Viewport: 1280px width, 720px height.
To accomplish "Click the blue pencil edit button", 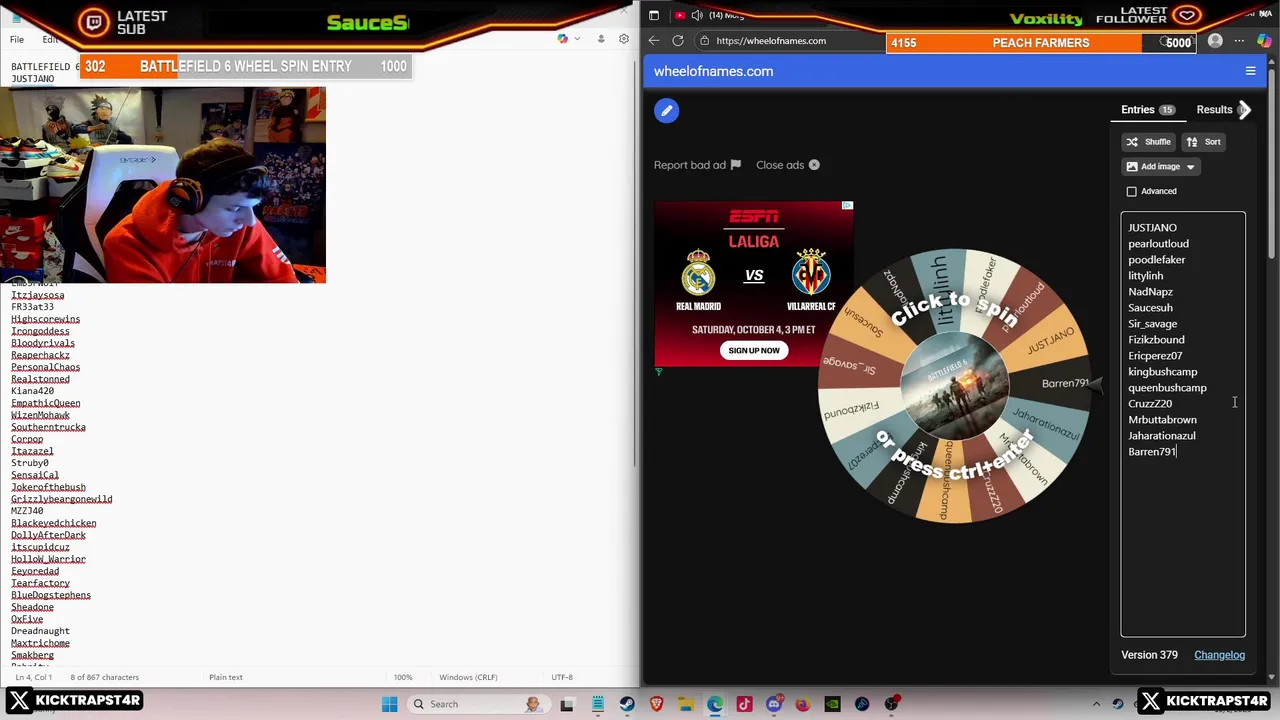I will point(666,111).
